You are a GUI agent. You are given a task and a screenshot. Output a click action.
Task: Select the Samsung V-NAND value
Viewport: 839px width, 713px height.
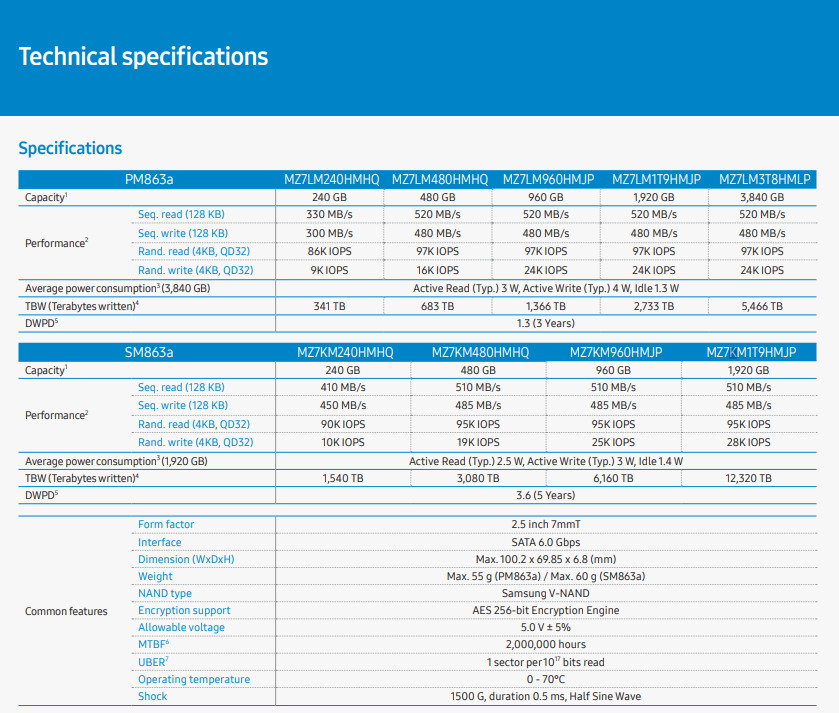pyautogui.click(x=546, y=593)
